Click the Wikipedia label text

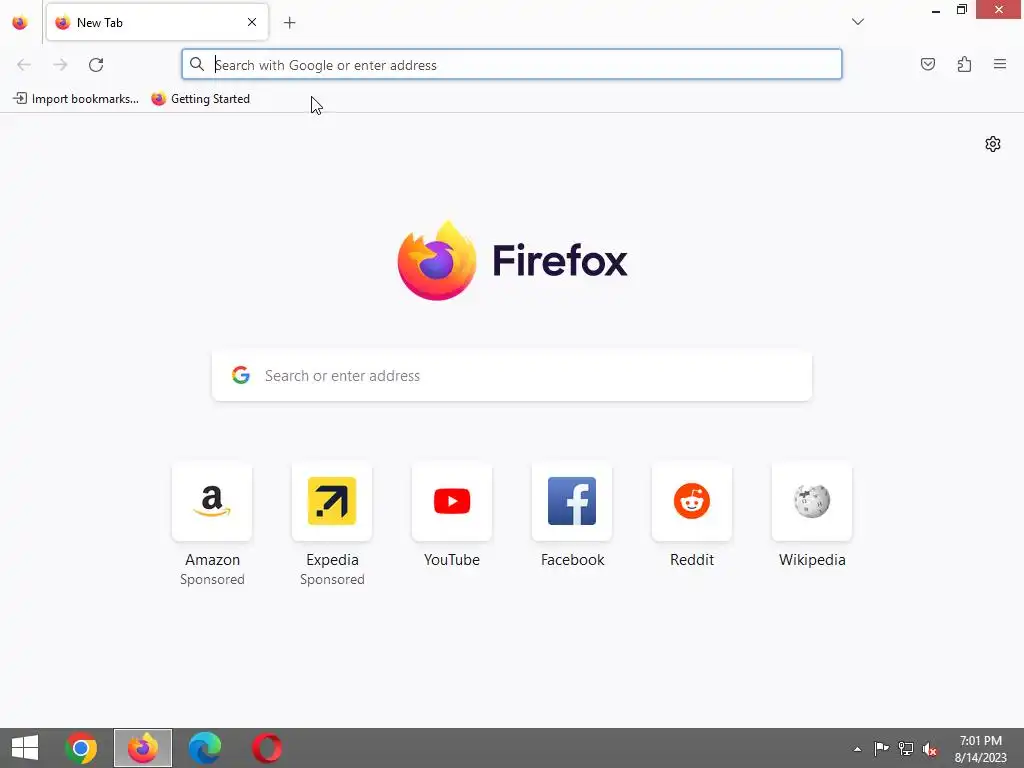[812, 560]
